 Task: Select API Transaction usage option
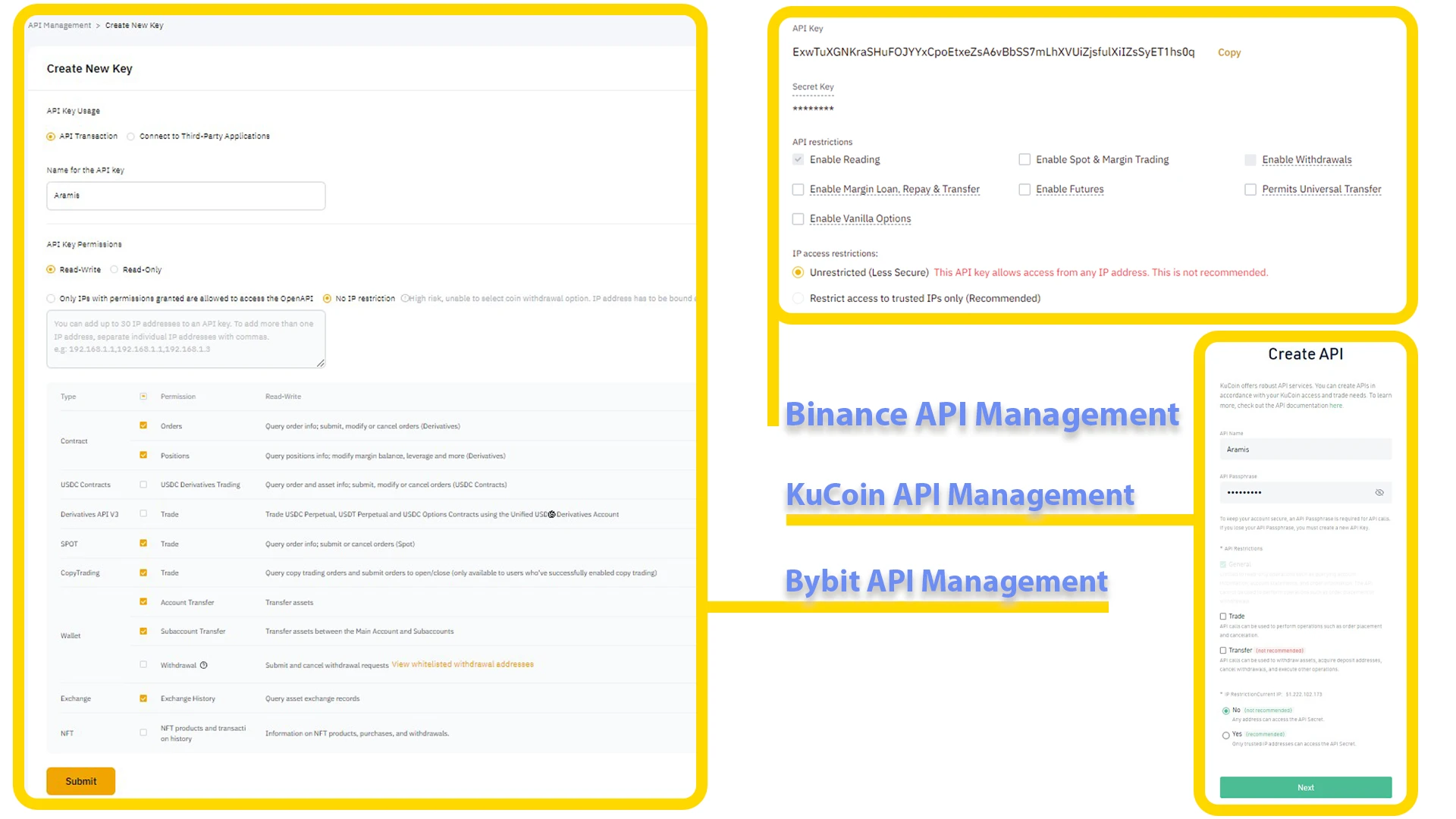(51, 135)
